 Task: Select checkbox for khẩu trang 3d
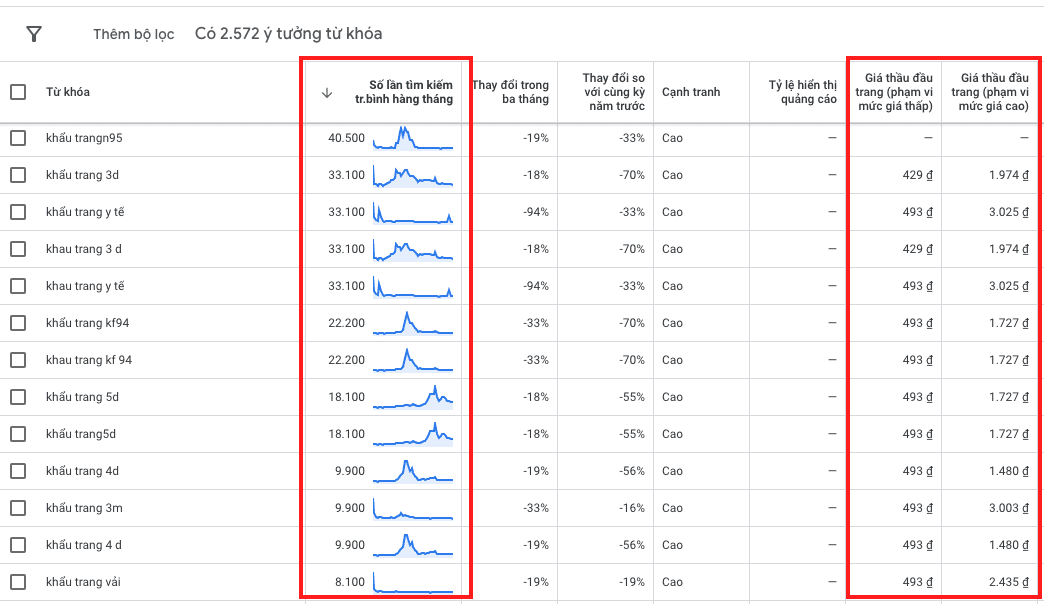(18, 175)
